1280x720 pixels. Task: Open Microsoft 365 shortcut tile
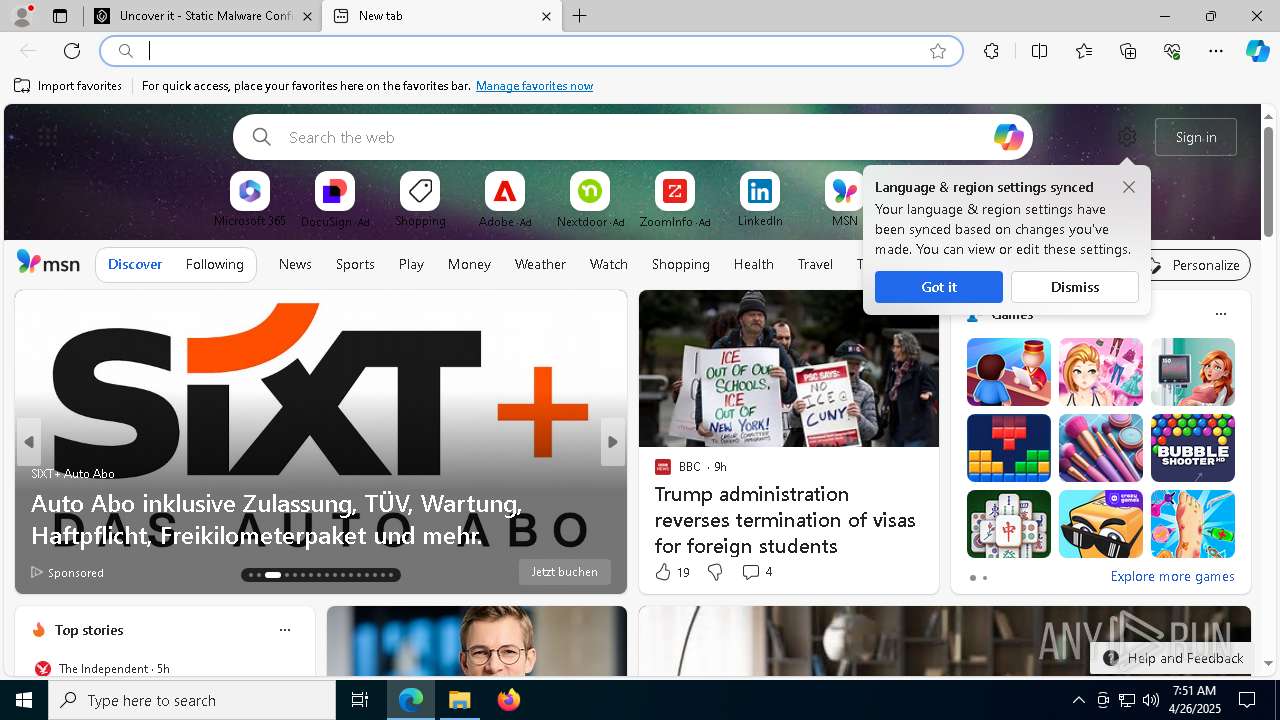click(x=250, y=200)
